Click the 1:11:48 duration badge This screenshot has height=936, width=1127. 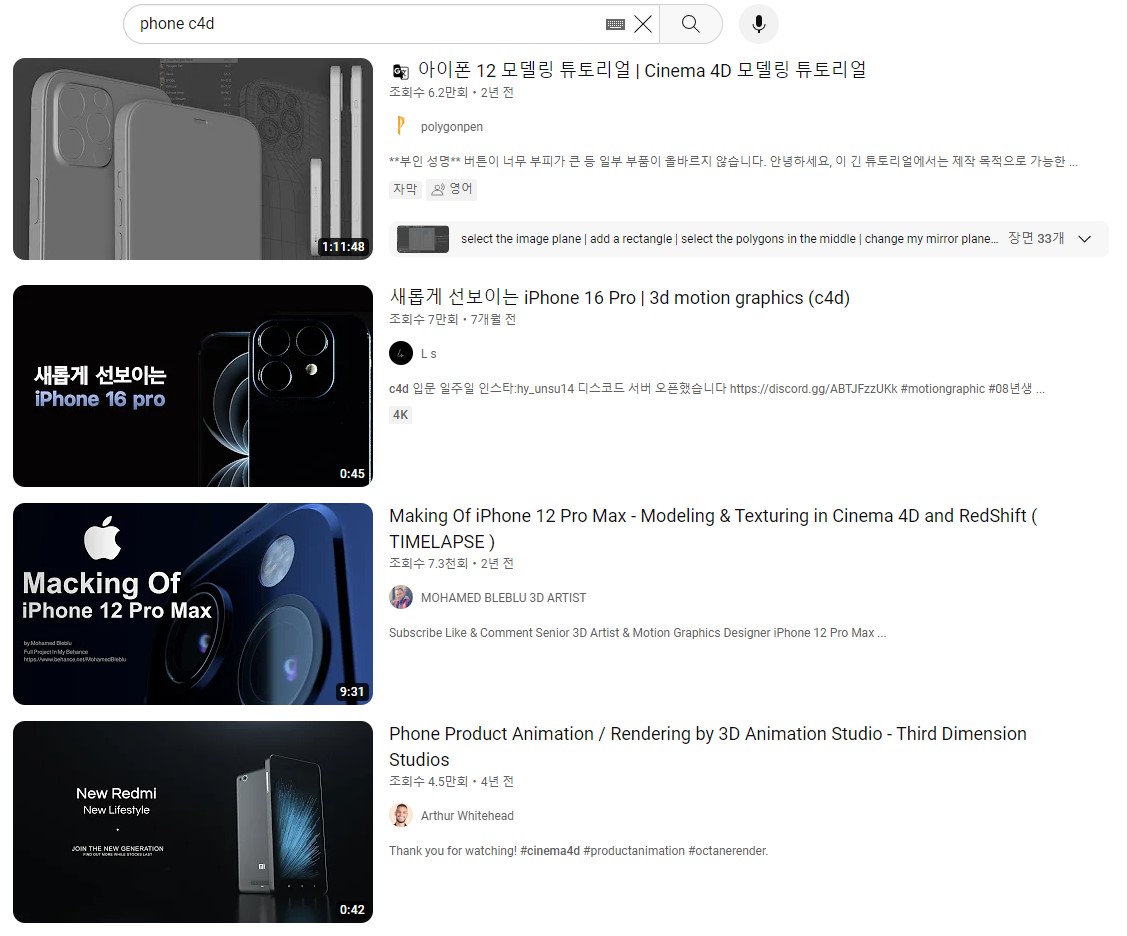tap(343, 247)
